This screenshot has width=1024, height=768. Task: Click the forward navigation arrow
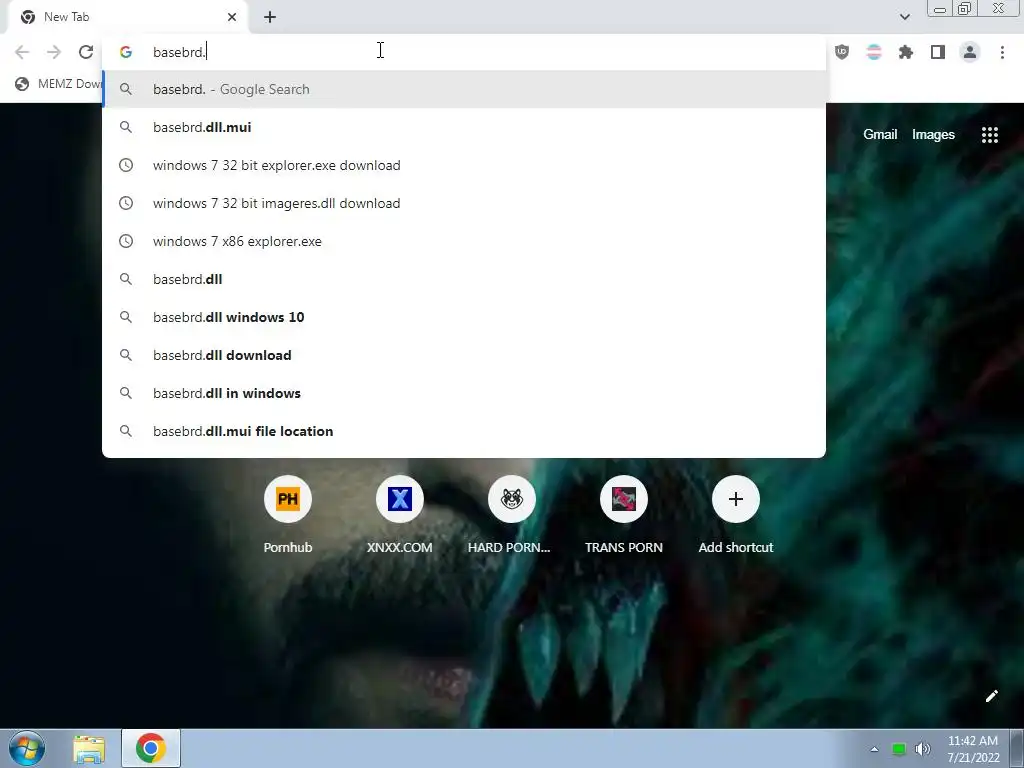(54, 52)
